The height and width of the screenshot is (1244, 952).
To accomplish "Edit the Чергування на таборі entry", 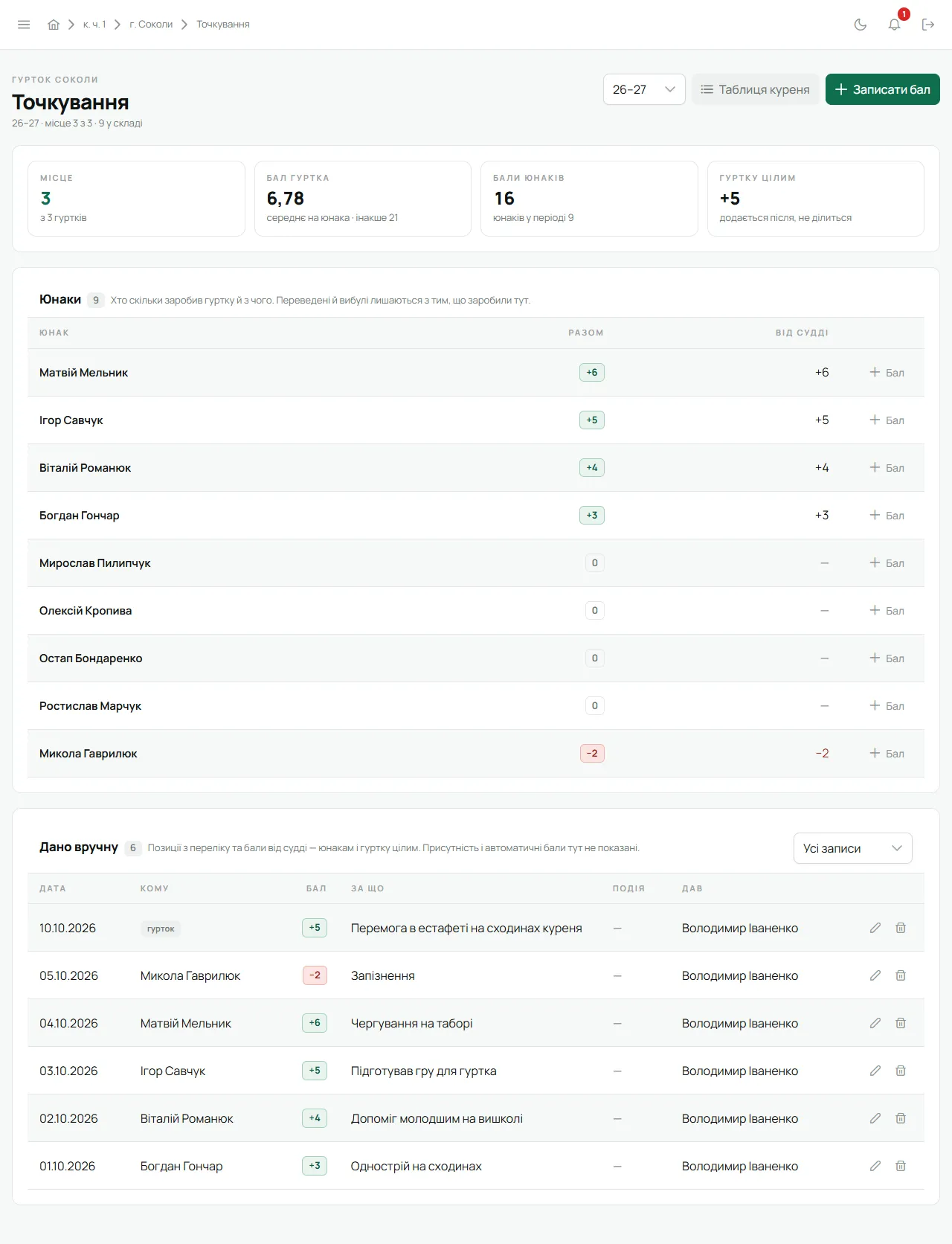I will click(x=875, y=1023).
